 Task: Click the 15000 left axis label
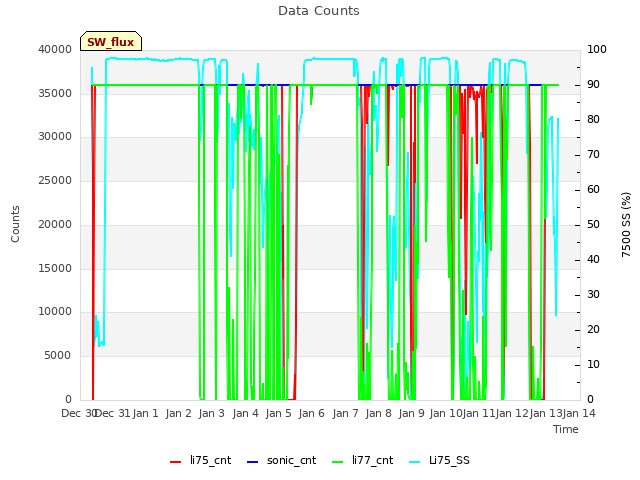point(55,268)
